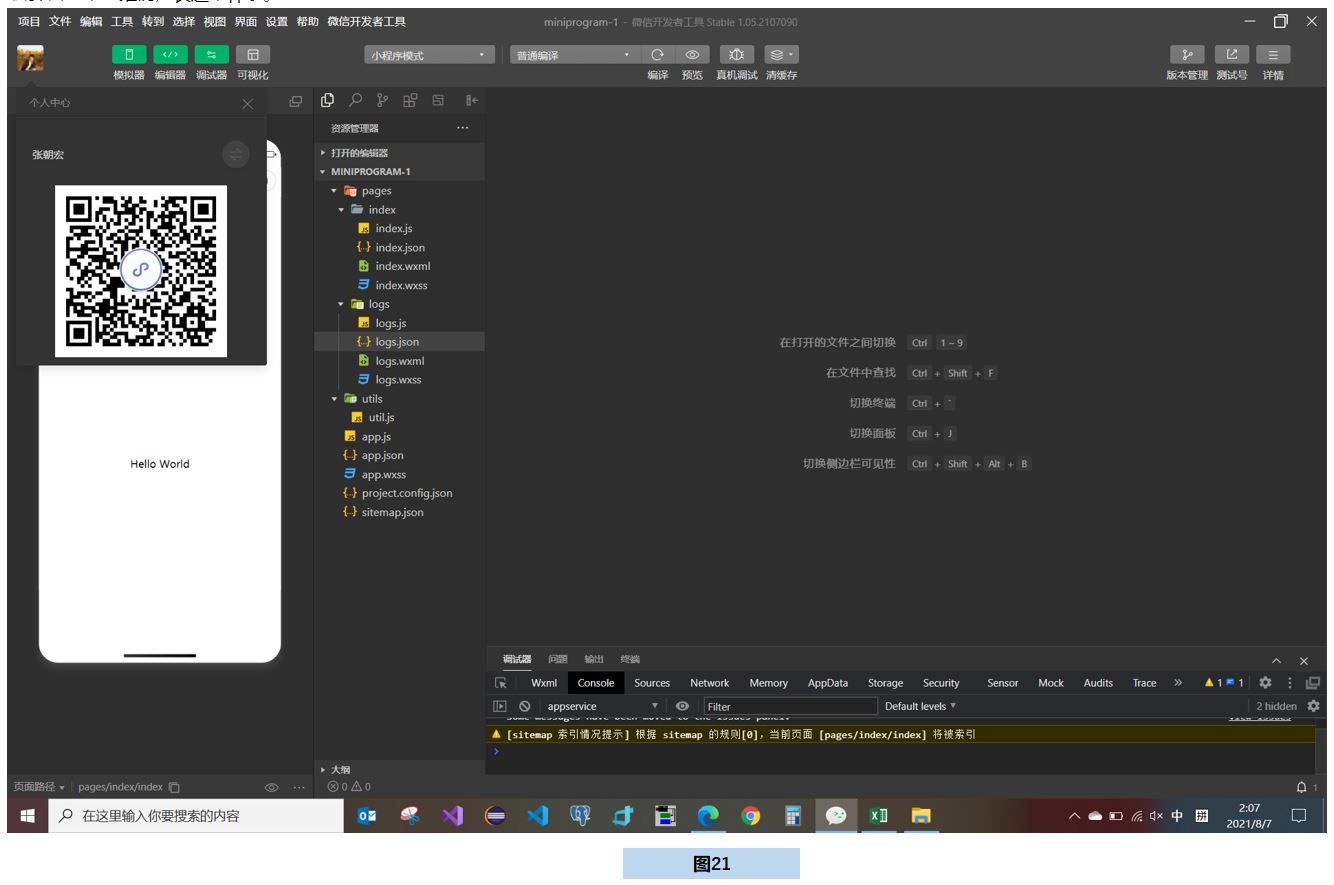This screenshot has height=885, width=1334.
Task: Click the QR code image in 个人中心
Action: tap(141, 270)
